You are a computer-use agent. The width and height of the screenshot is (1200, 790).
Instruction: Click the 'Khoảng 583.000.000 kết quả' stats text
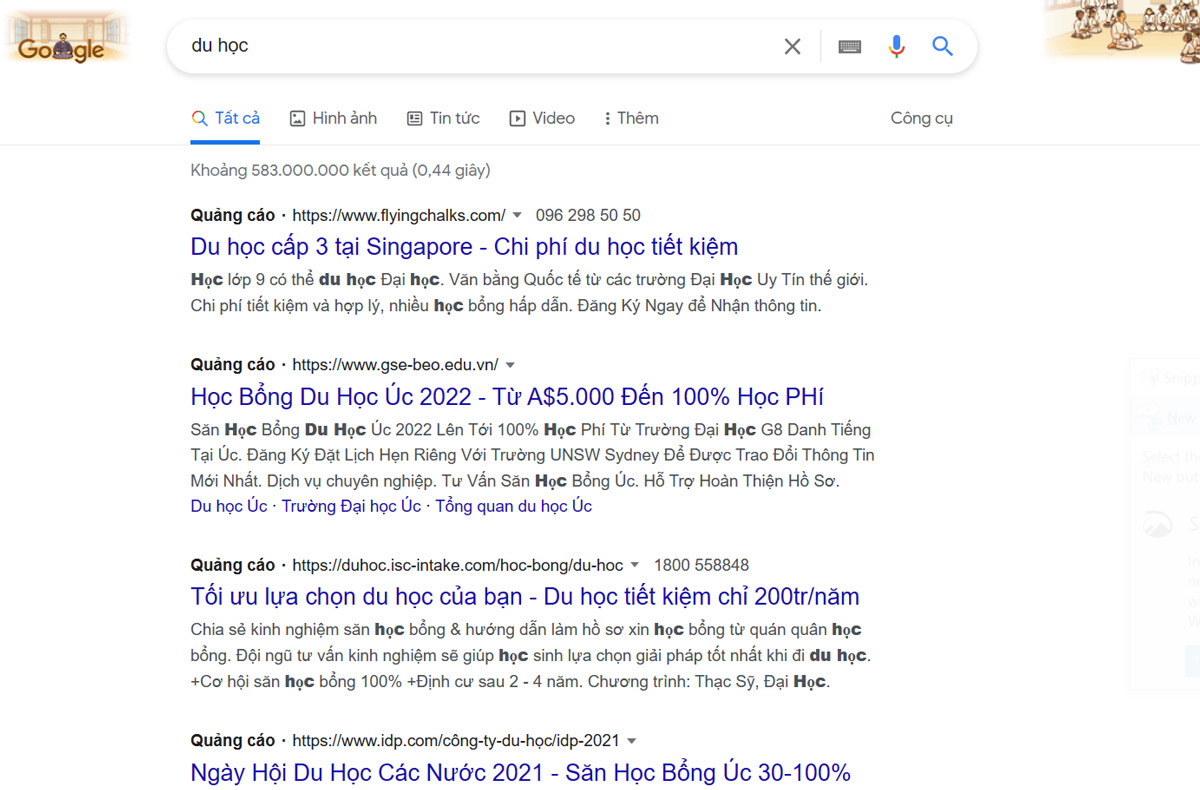click(340, 170)
